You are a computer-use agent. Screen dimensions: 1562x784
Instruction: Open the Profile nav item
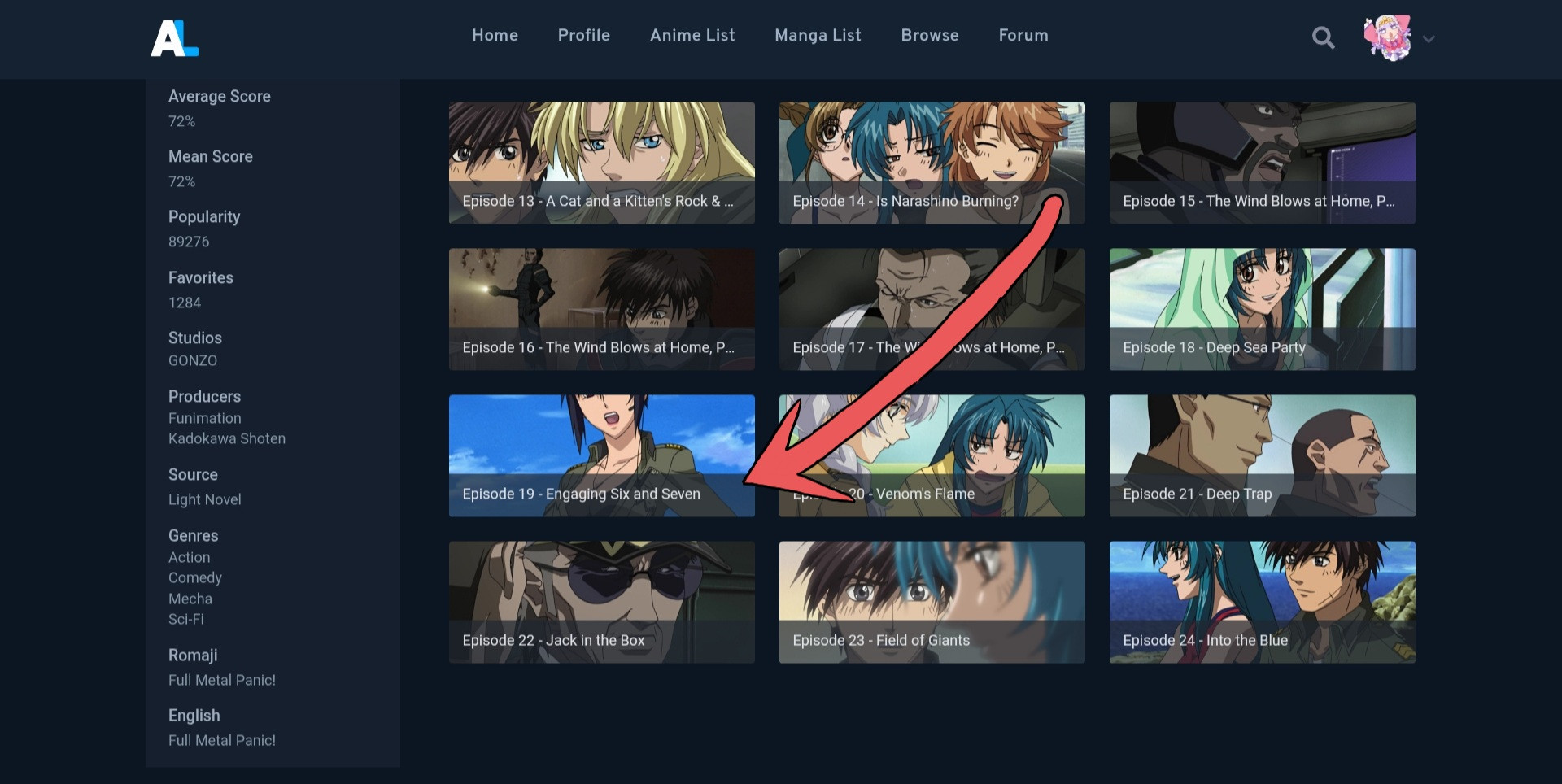click(583, 35)
